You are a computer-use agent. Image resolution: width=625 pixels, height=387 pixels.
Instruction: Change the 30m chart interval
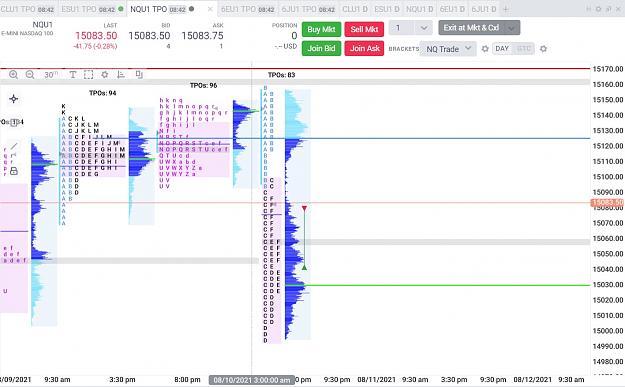[x=51, y=75]
